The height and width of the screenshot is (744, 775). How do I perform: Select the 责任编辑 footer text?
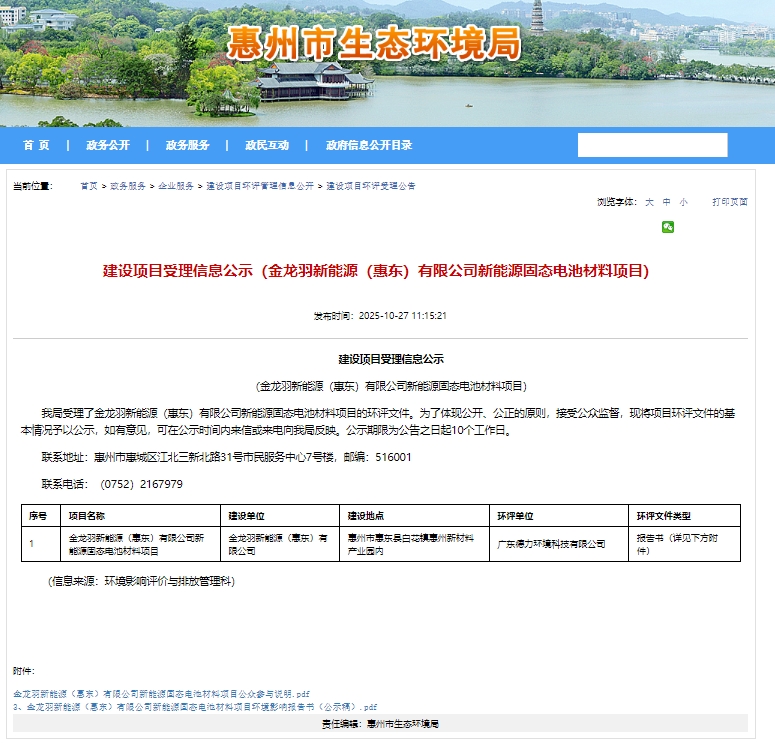pyautogui.click(x=380, y=724)
